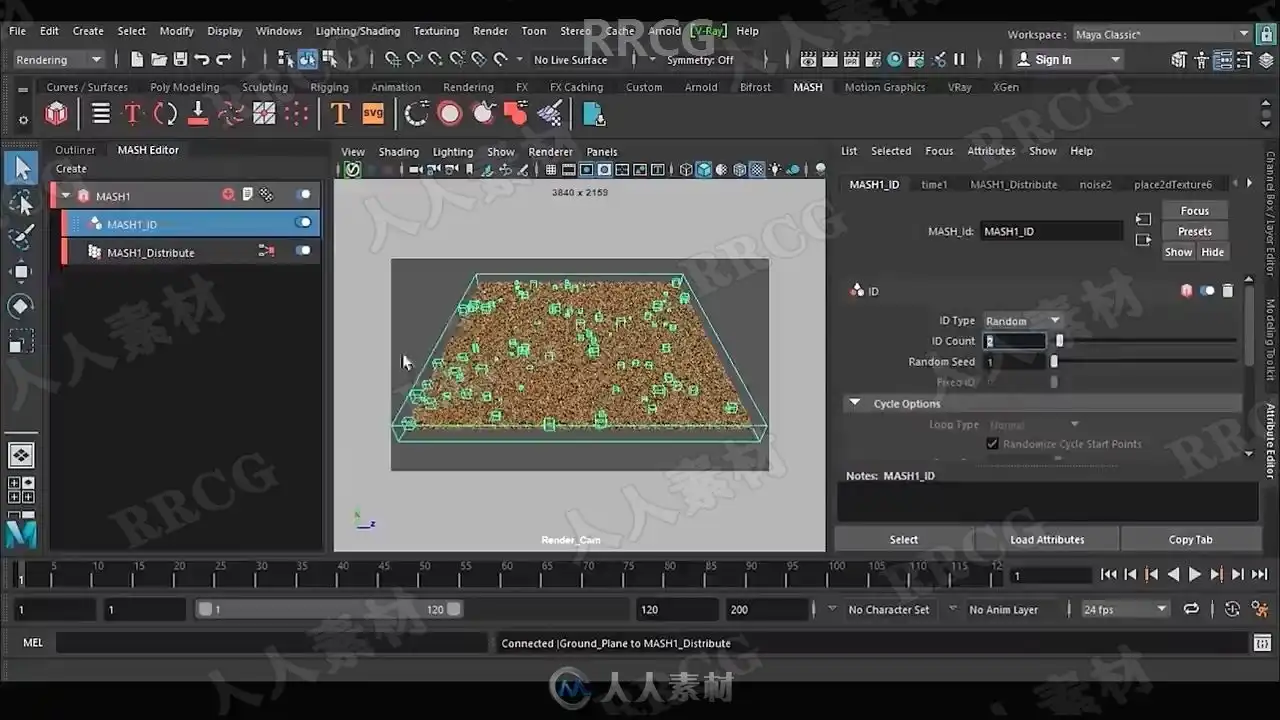Click the red download-arrow MASH shelf icon
This screenshot has height=720, width=1280.
click(198, 114)
